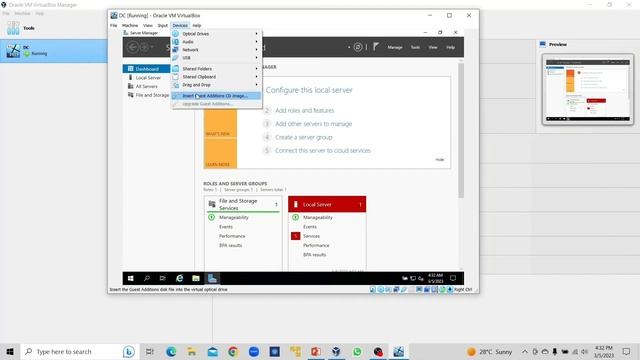Expand the USB submenu in Devices

click(x=216, y=58)
